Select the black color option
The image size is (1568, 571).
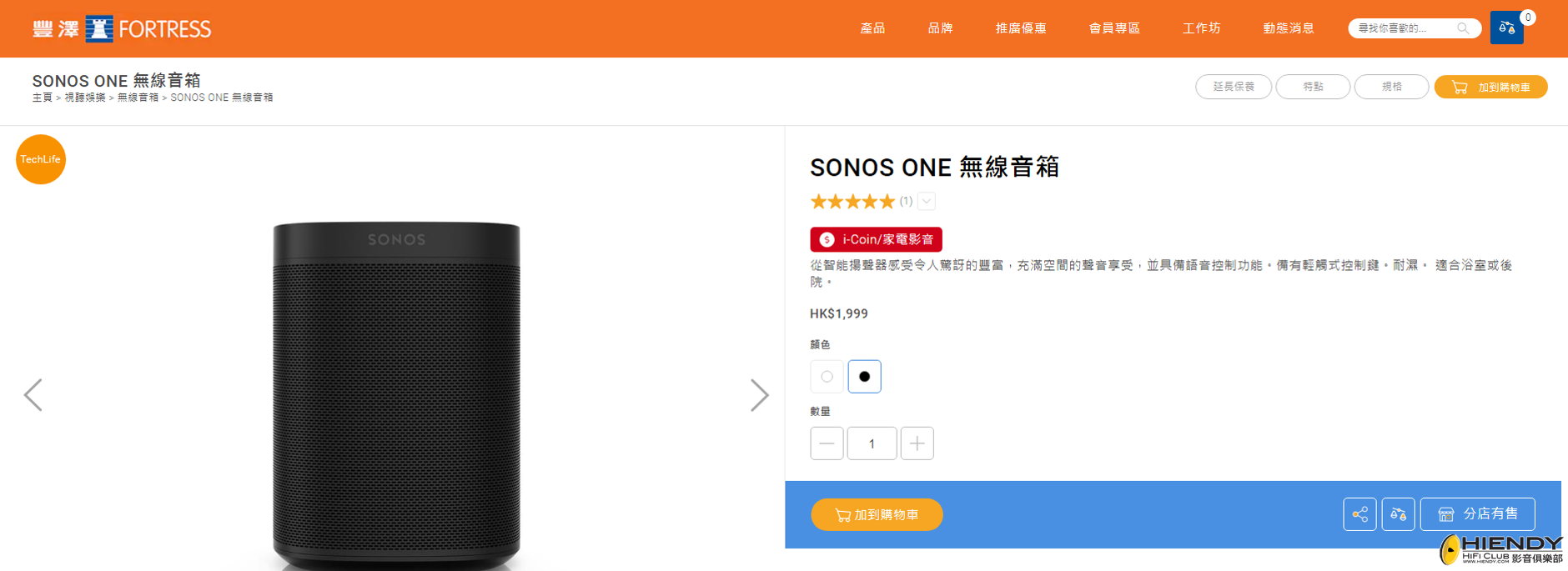pos(864,377)
